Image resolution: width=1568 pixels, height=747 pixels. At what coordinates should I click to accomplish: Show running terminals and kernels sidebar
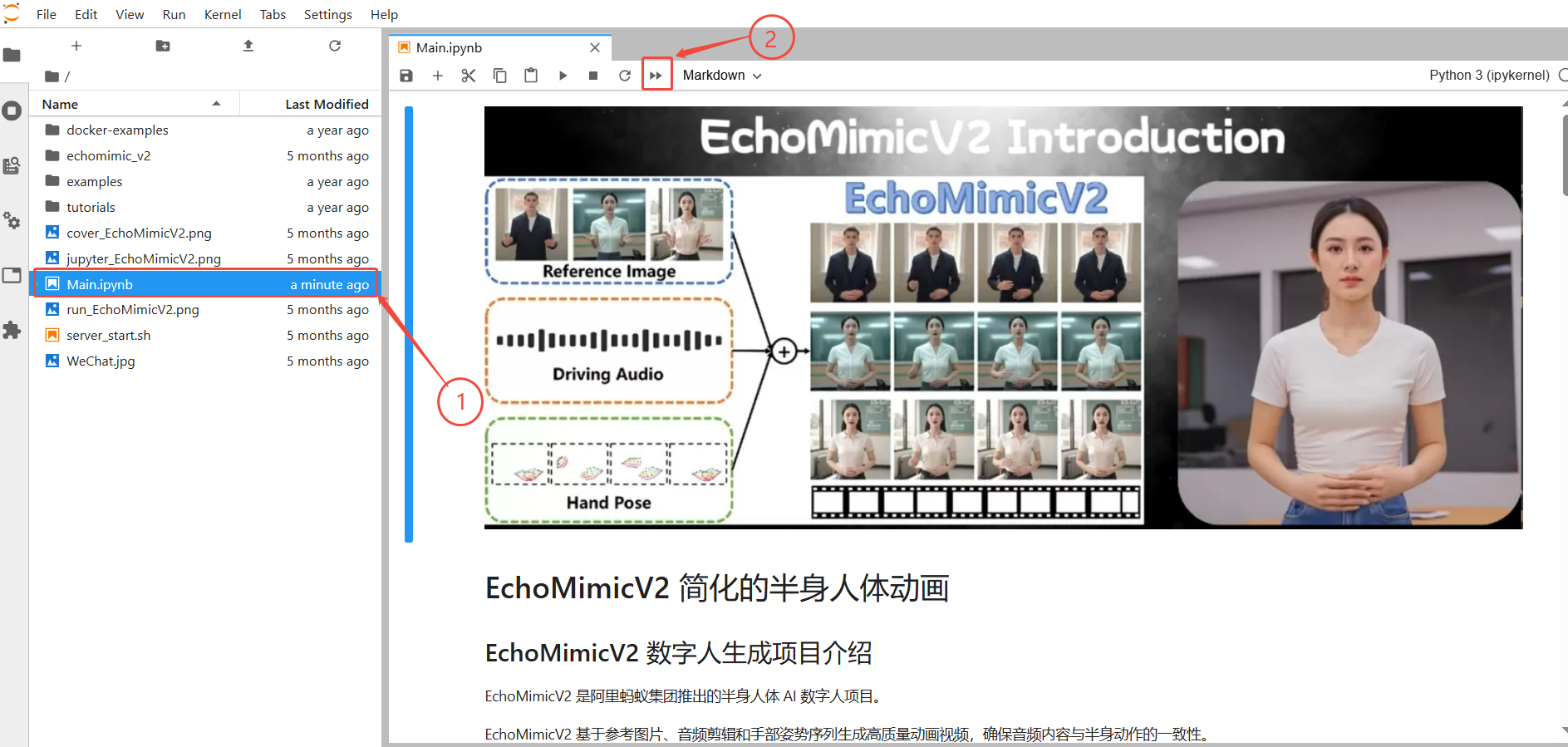point(12,111)
